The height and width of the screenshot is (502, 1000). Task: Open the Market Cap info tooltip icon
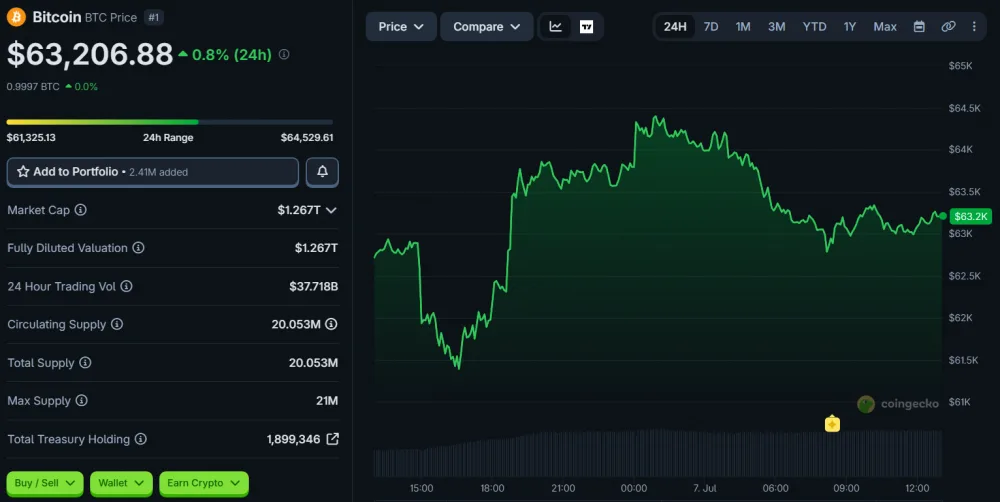80,210
